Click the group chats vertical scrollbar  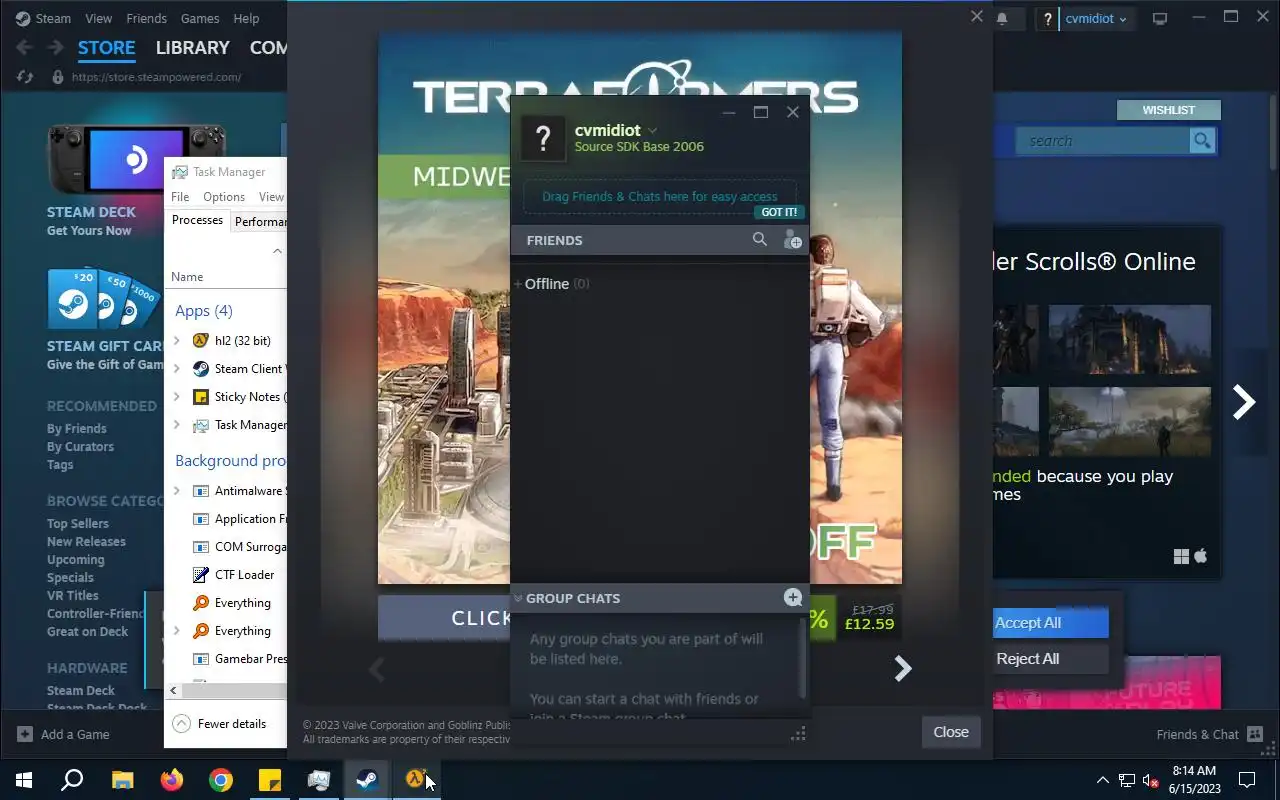tap(802, 658)
